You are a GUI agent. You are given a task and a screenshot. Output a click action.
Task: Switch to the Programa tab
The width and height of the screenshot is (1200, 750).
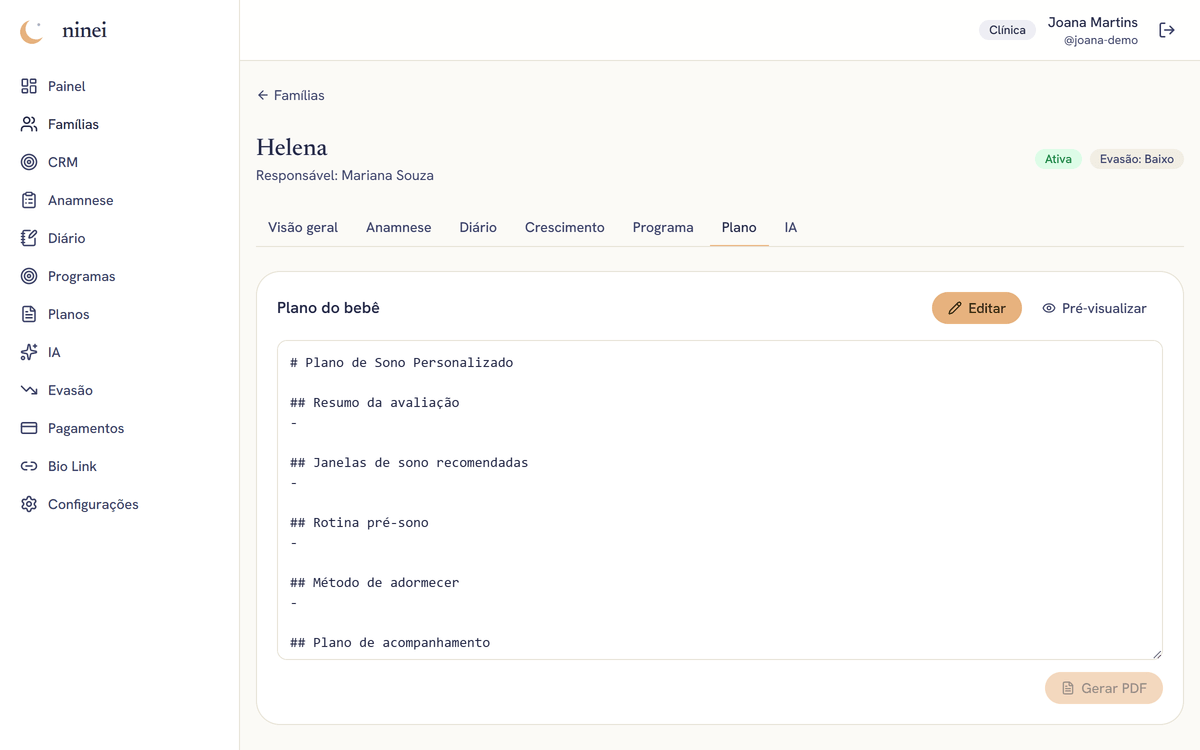click(x=663, y=227)
